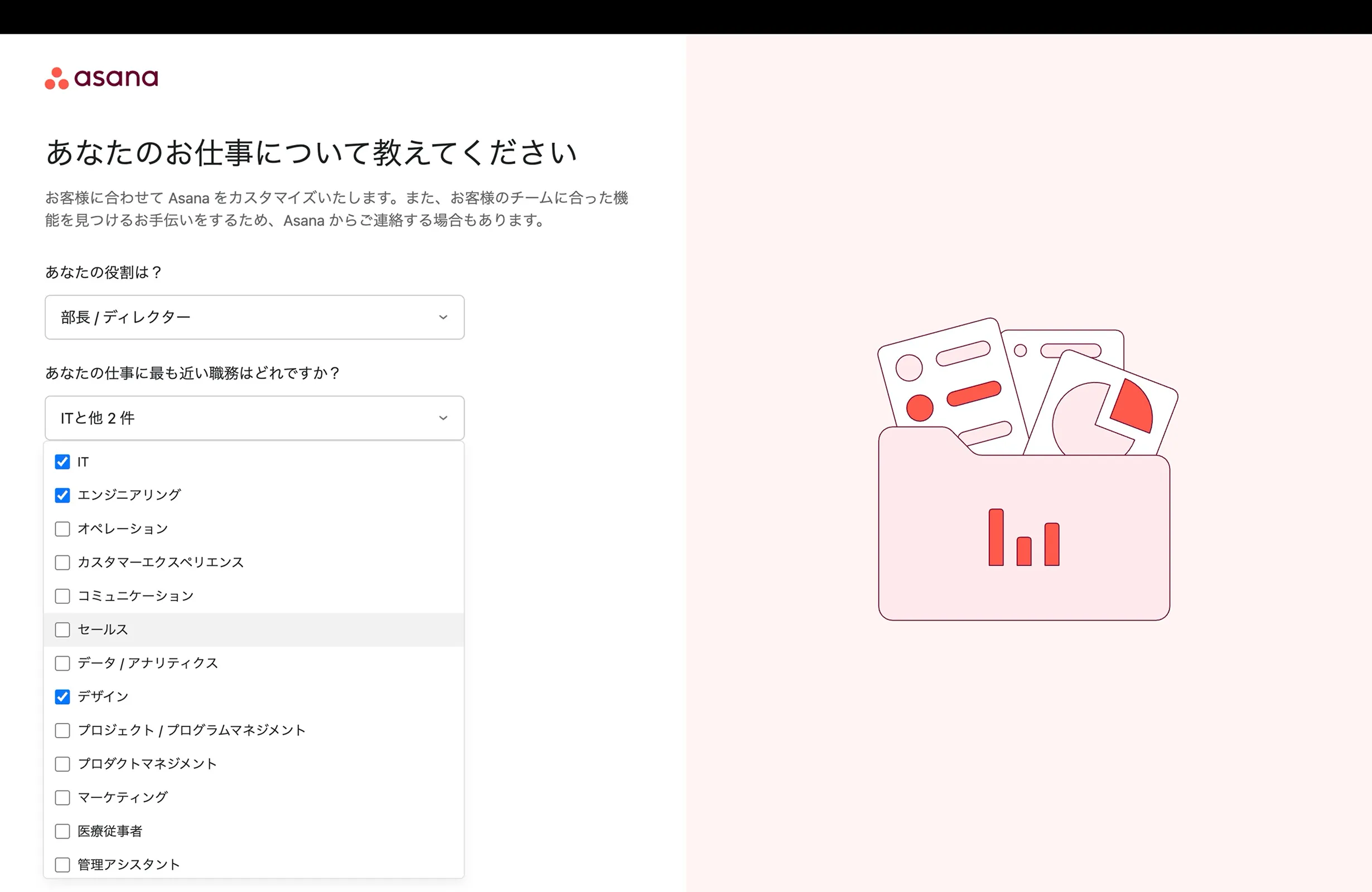Click the folder illustration on the right
The width and height of the screenshot is (1372, 892).
tap(1028, 469)
